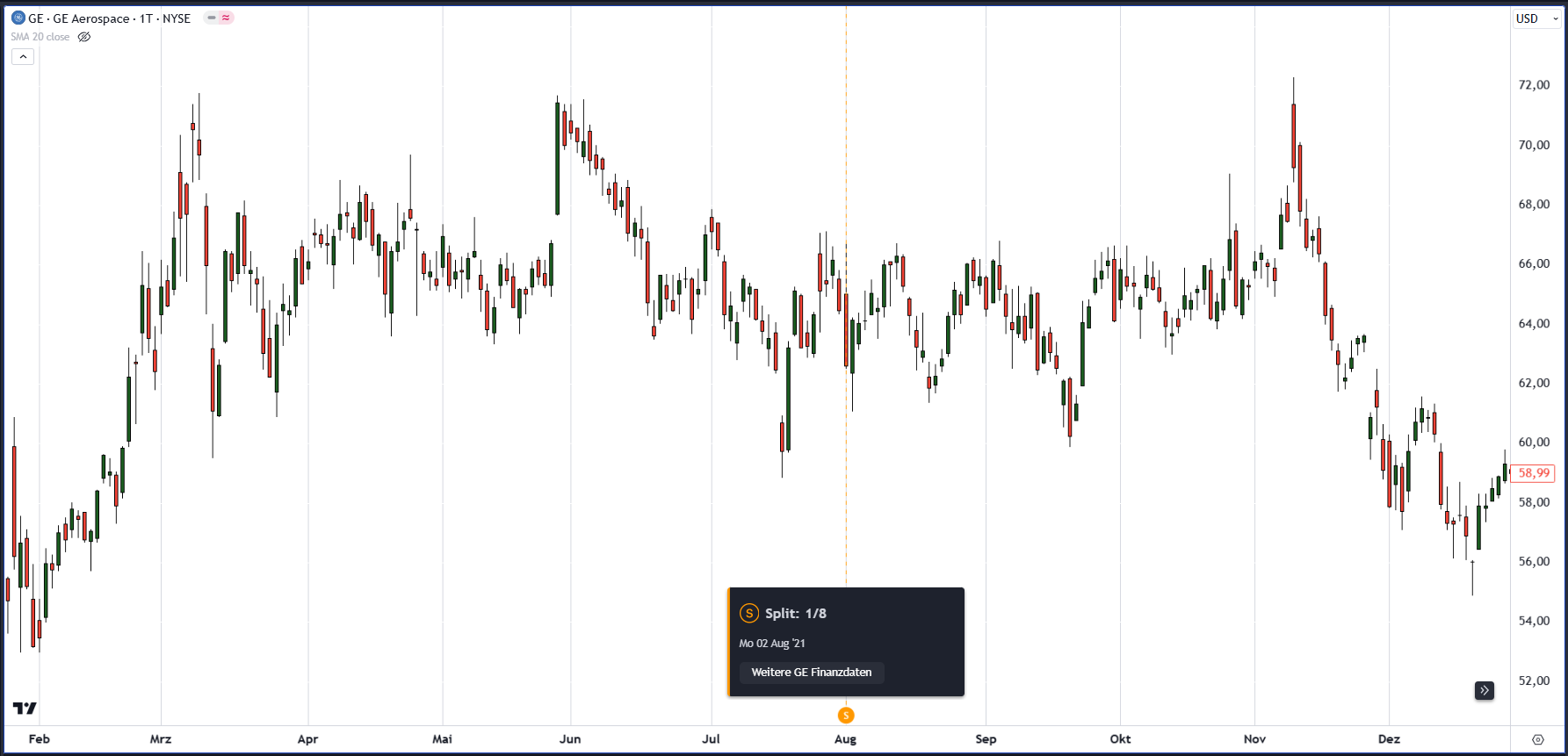Click the orange split marker on timeline
The height and width of the screenshot is (756, 1568).
[x=846, y=716]
